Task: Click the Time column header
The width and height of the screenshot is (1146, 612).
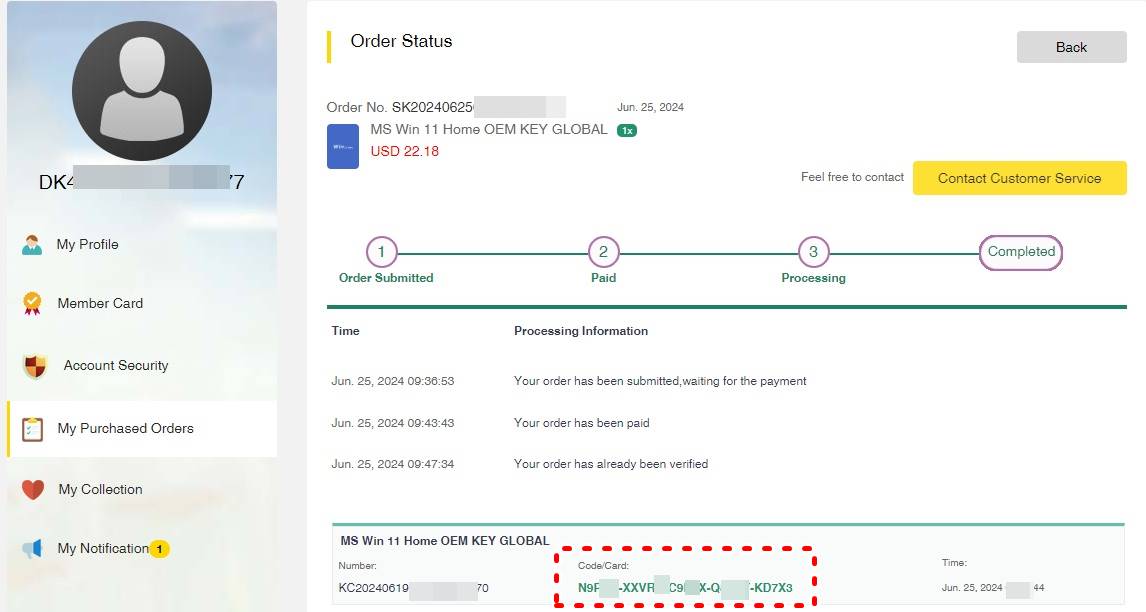Action: pos(345,330)
